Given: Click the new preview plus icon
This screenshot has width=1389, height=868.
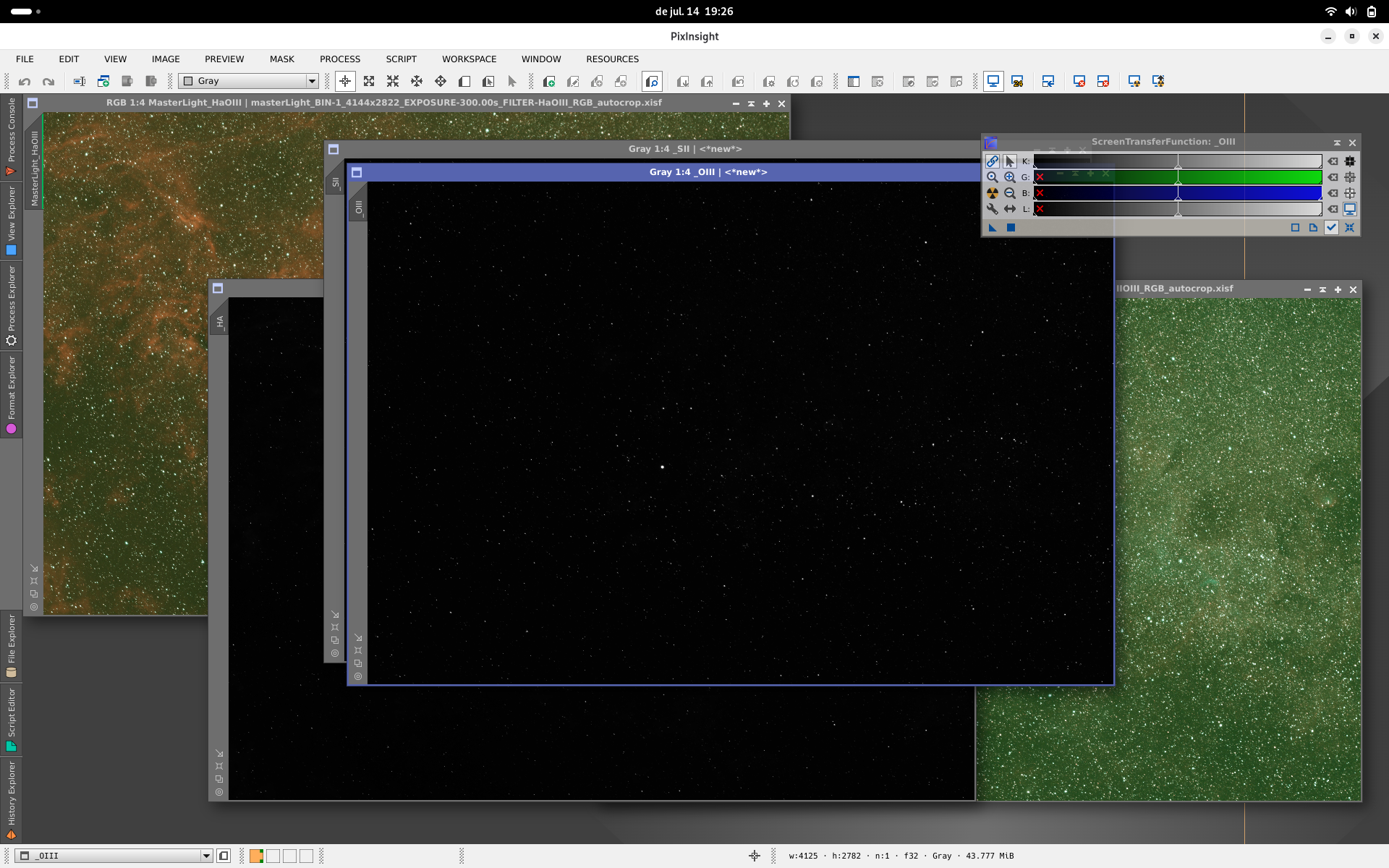Looking at the screenshot, I should pos(549,82).
